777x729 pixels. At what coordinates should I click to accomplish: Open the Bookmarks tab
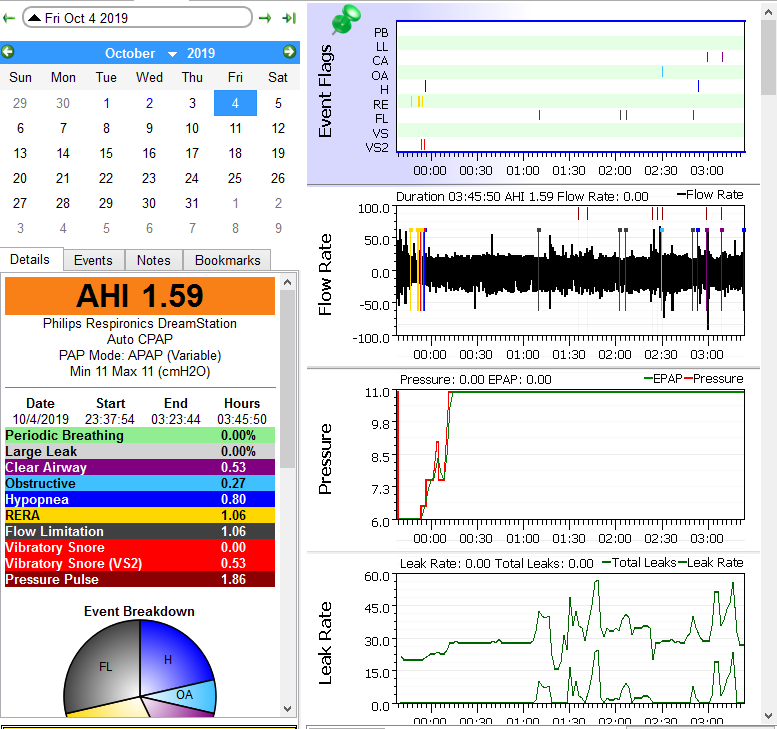[x=227, y=260]
